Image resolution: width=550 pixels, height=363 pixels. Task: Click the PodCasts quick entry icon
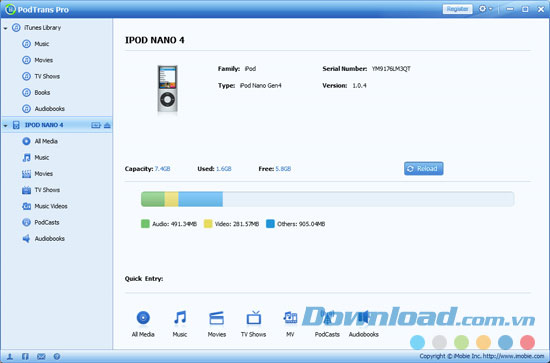327,318
